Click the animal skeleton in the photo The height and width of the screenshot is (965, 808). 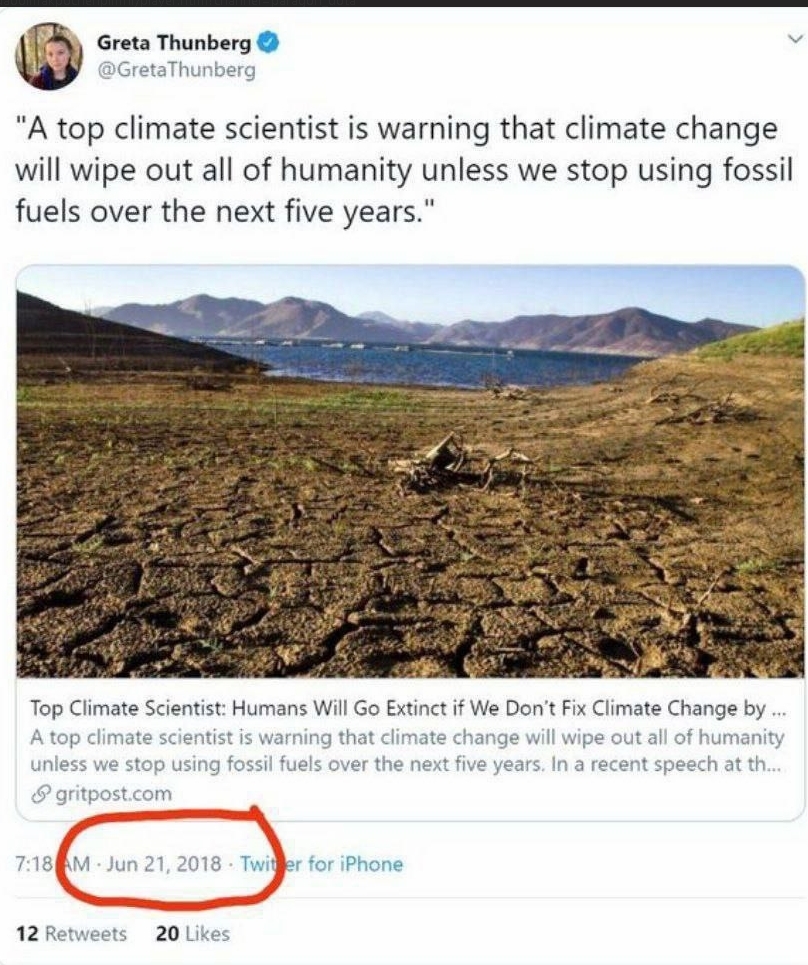pos(462,466)
